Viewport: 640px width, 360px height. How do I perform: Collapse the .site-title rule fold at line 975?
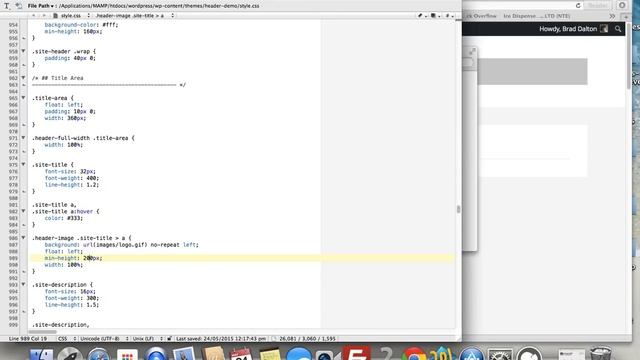pyautogui.click(x=23, y=164)
